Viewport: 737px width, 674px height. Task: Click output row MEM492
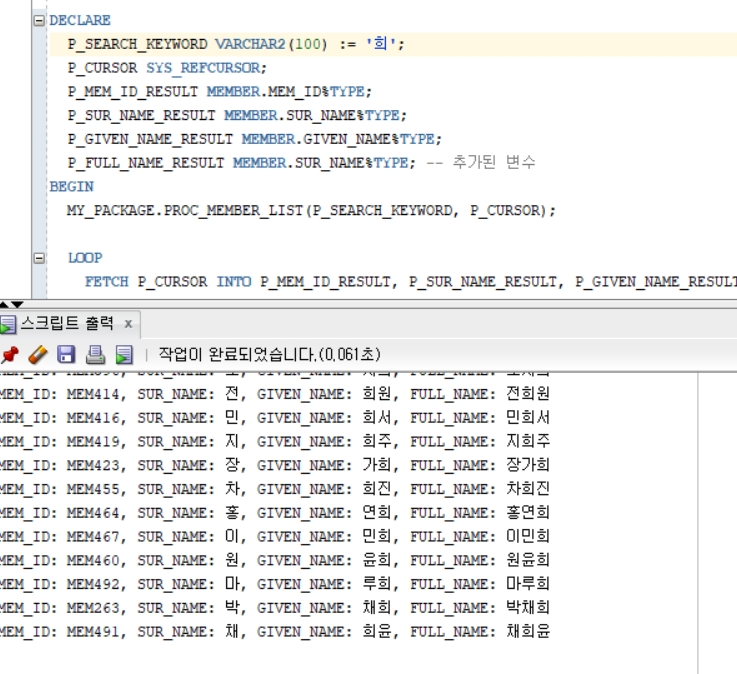[274, 584]
